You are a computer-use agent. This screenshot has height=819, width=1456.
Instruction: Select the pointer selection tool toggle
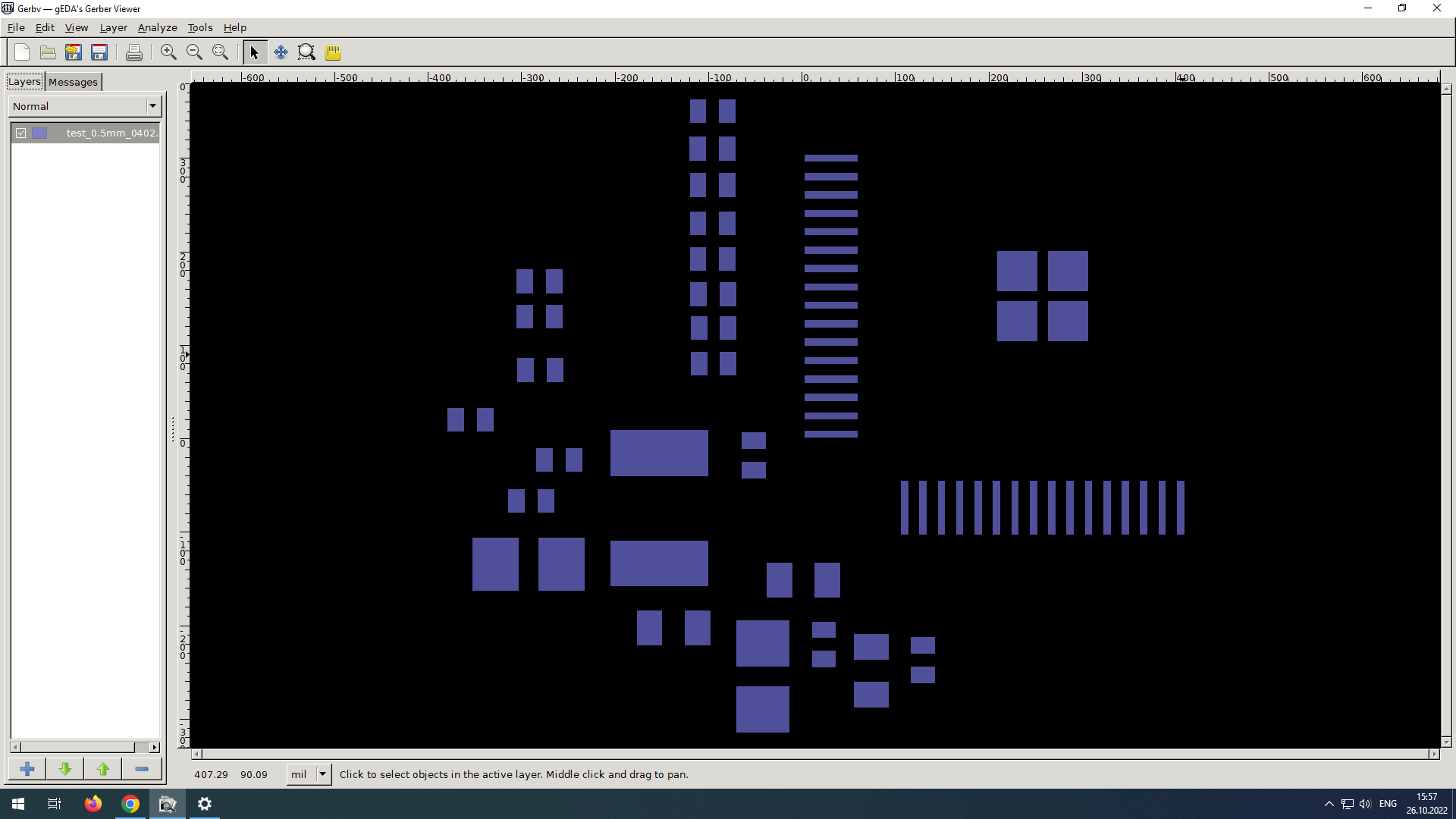255,52
